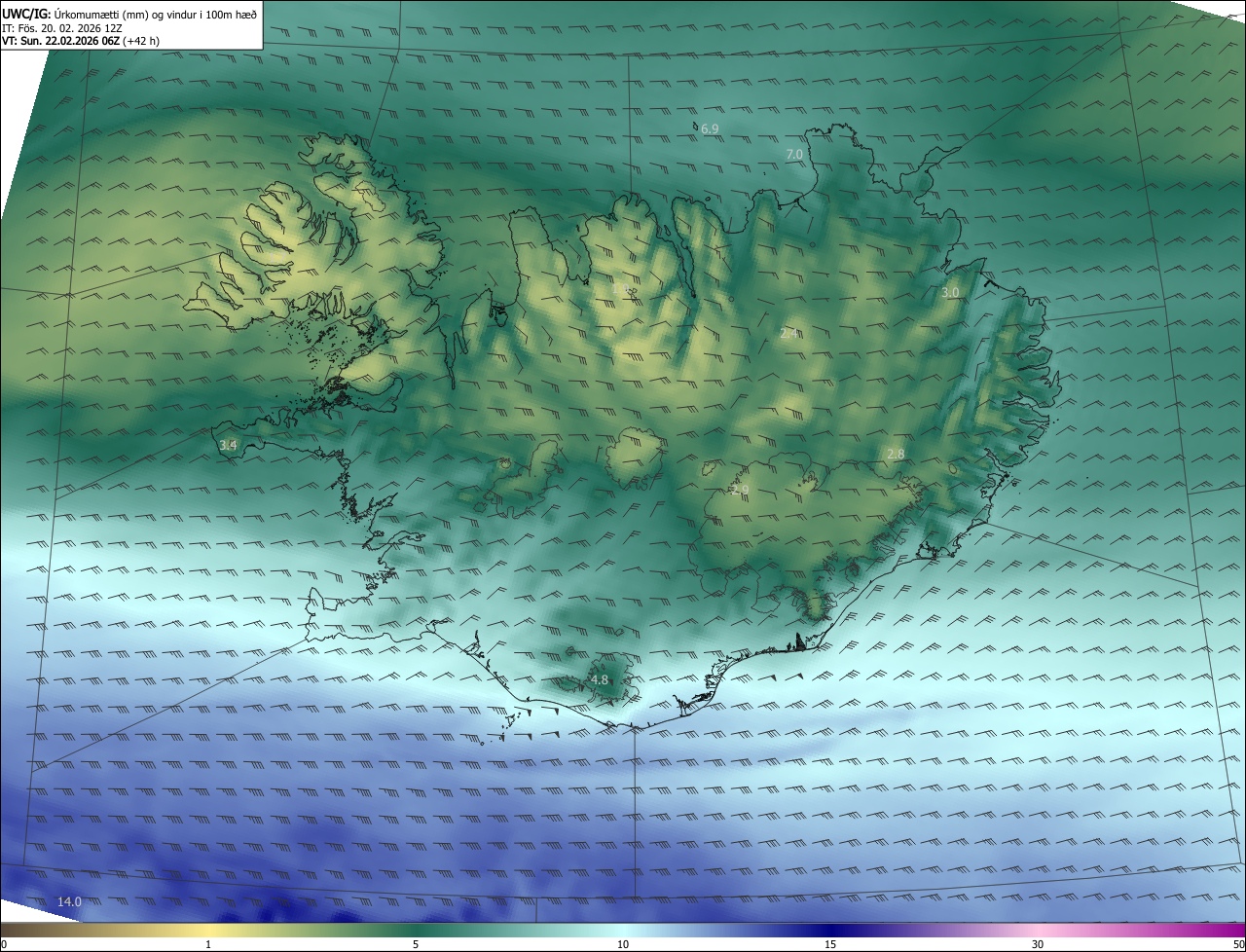Click the colorbar tick label 30
The image size is (1246, 952).
pyautogui.click(x=1038, y=944)
